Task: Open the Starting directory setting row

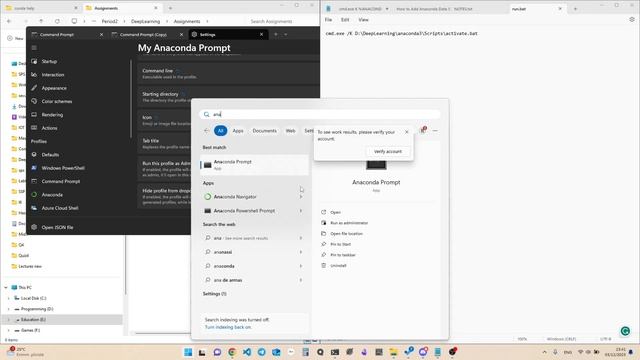Action: (x=229, y=97)
